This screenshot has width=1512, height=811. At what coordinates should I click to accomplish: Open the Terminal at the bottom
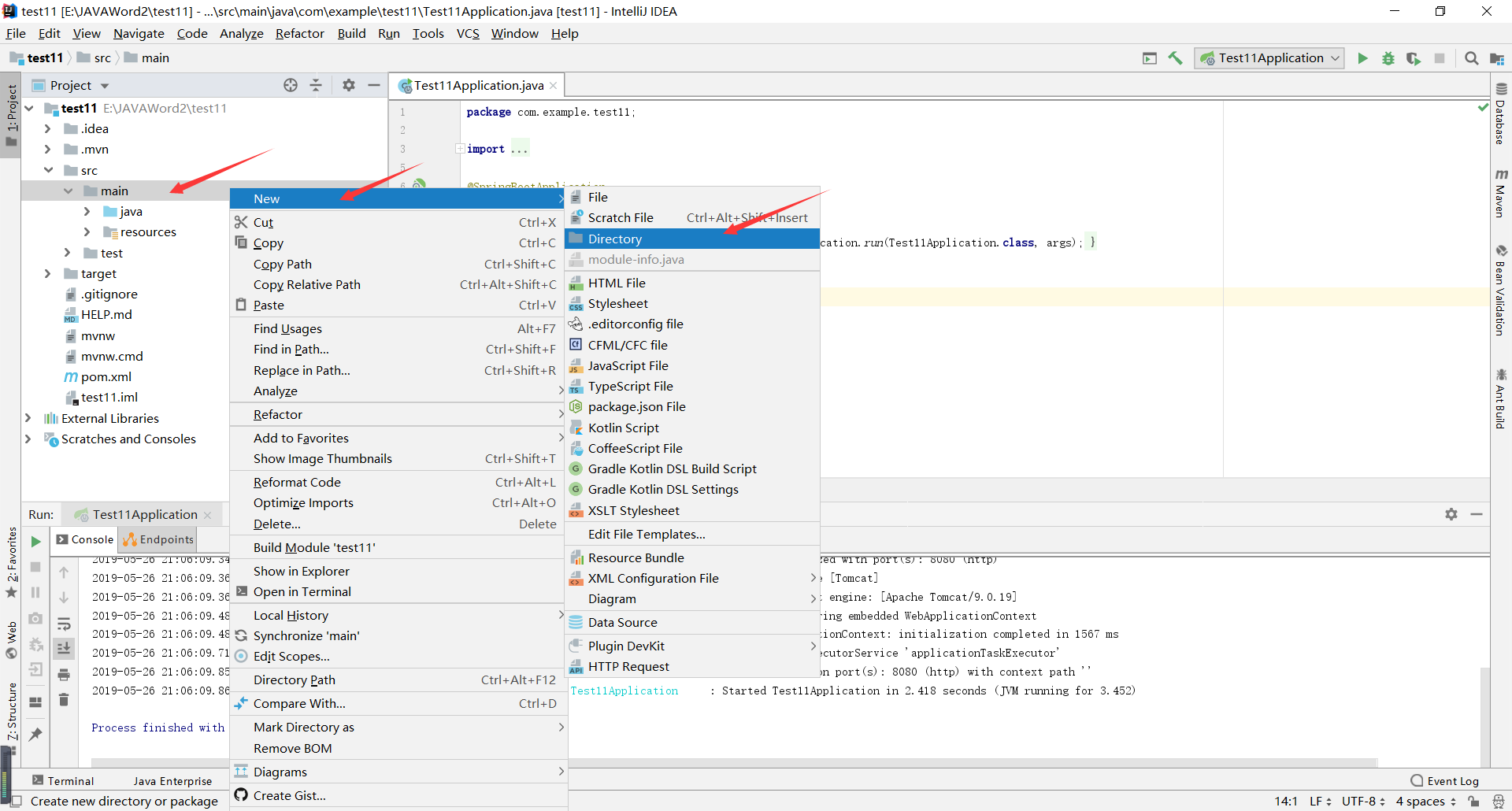(x=70, y=780)
